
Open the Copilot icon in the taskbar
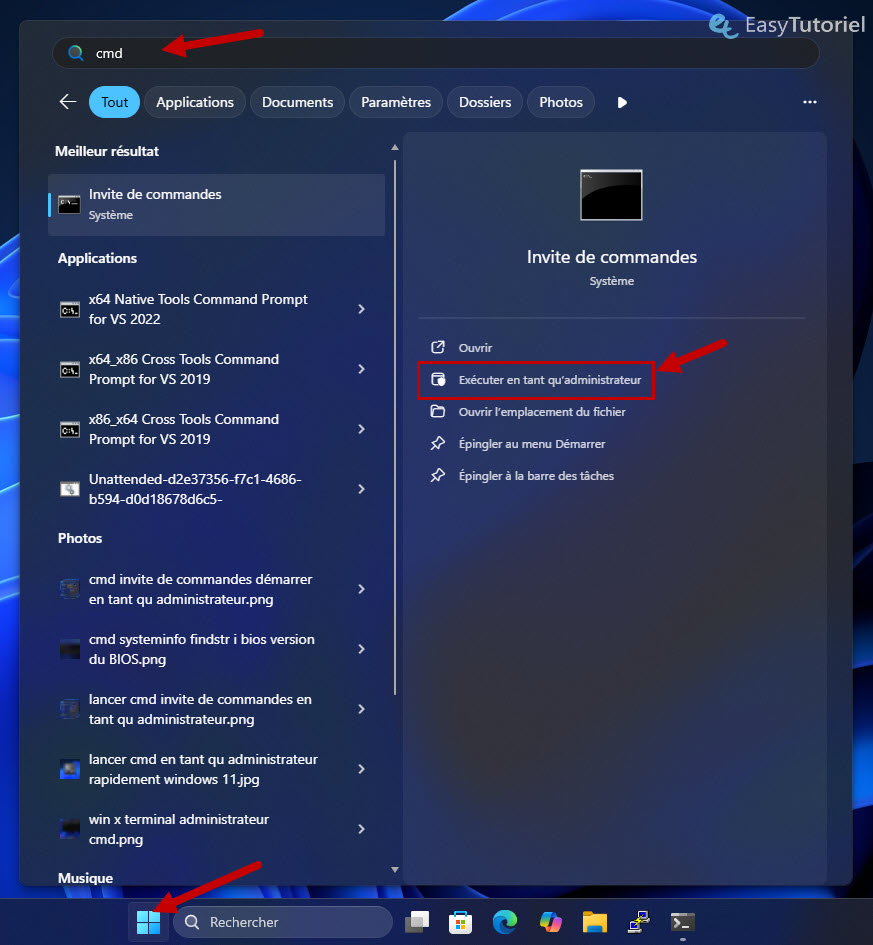tap(551, 921)
